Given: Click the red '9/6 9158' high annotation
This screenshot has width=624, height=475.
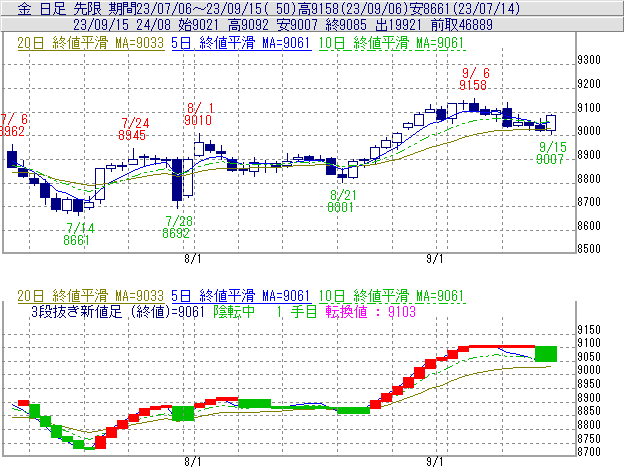Looking at the screenshot, I should click(474, 79).
